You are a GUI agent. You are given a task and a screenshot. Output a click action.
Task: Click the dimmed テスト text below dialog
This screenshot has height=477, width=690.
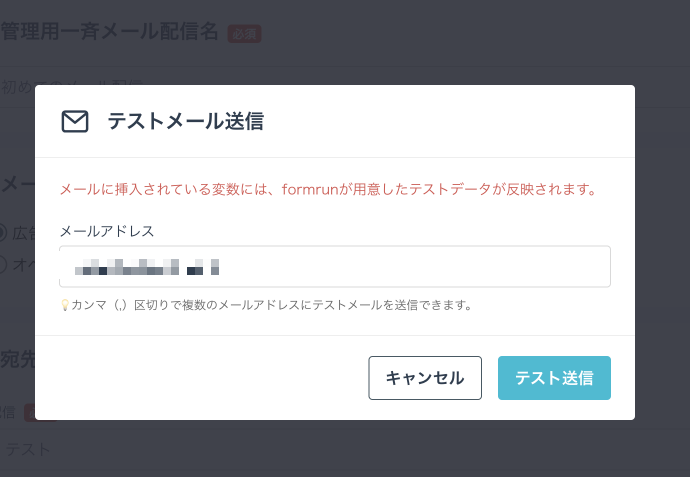point(28,449)
